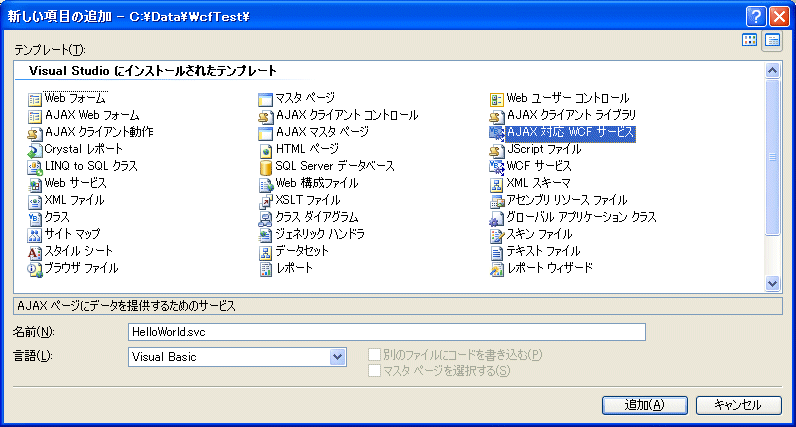The height and width of the screenshot is (427, 796).
Task: Select the WCF サービス text label
Action: click(x=539, y=166)
